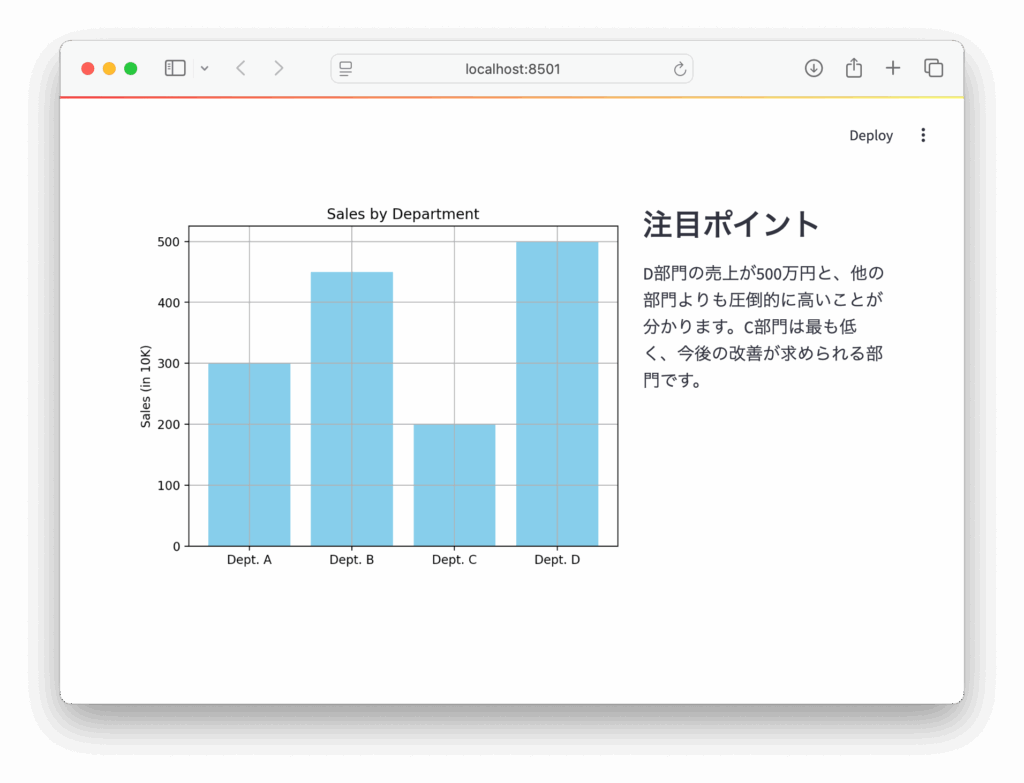Open the Streamlit three-dot menu
The image size is (1024, 783).
coord(923,135)
